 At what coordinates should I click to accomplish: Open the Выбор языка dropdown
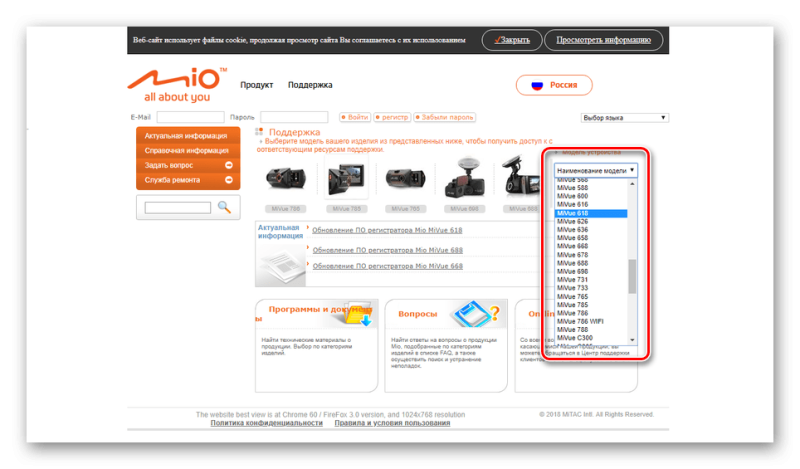pos(624,117)
